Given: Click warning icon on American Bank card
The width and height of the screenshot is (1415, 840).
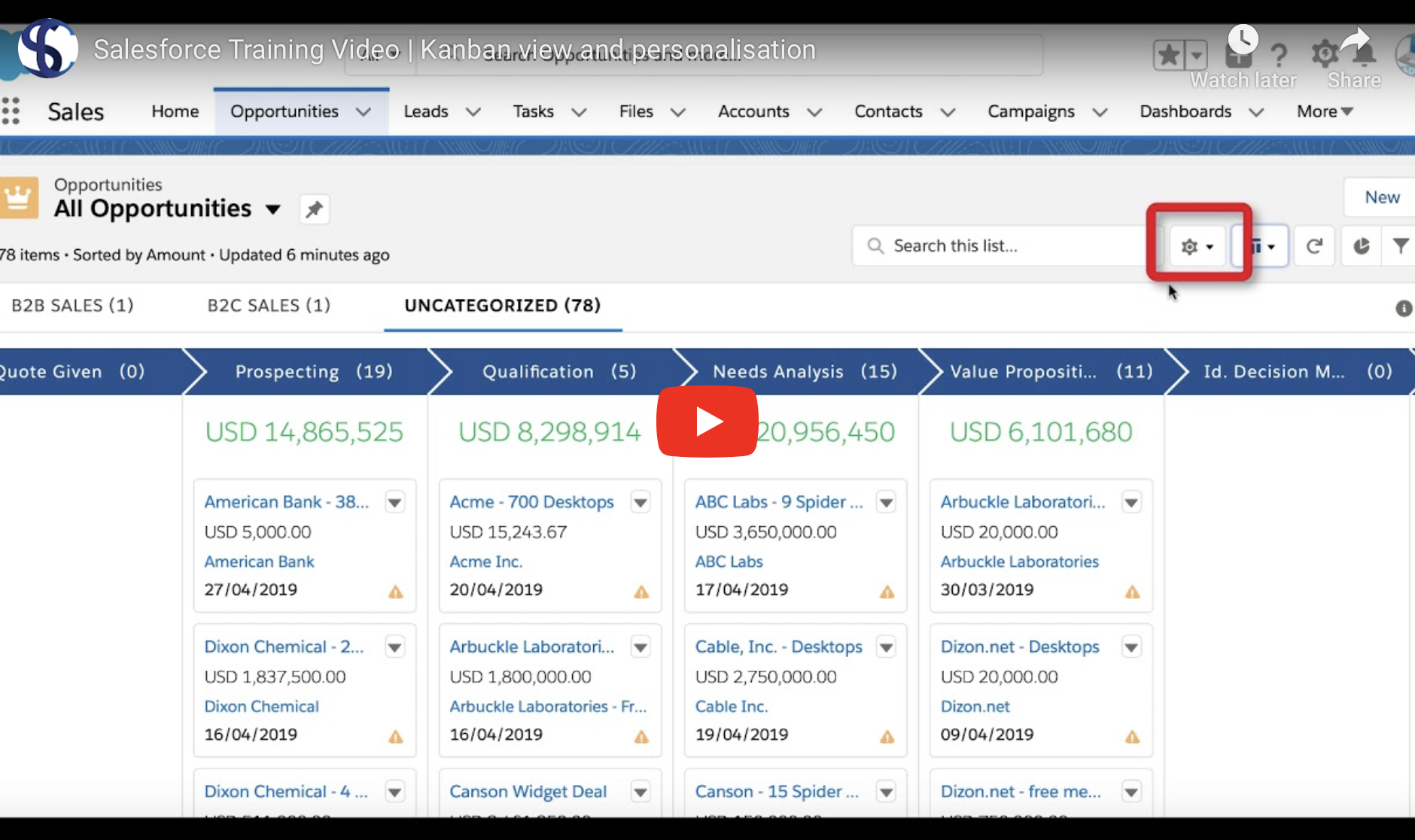Looking at the screenshot, I should [x=396, y=592].
